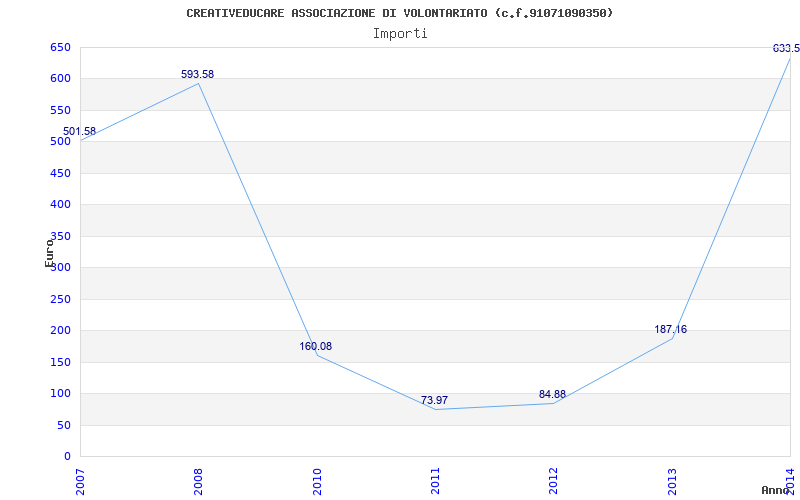This screenshot has width=800, height=500.
Task: Click the Anno x-axis title
Action: pos(775,490)
